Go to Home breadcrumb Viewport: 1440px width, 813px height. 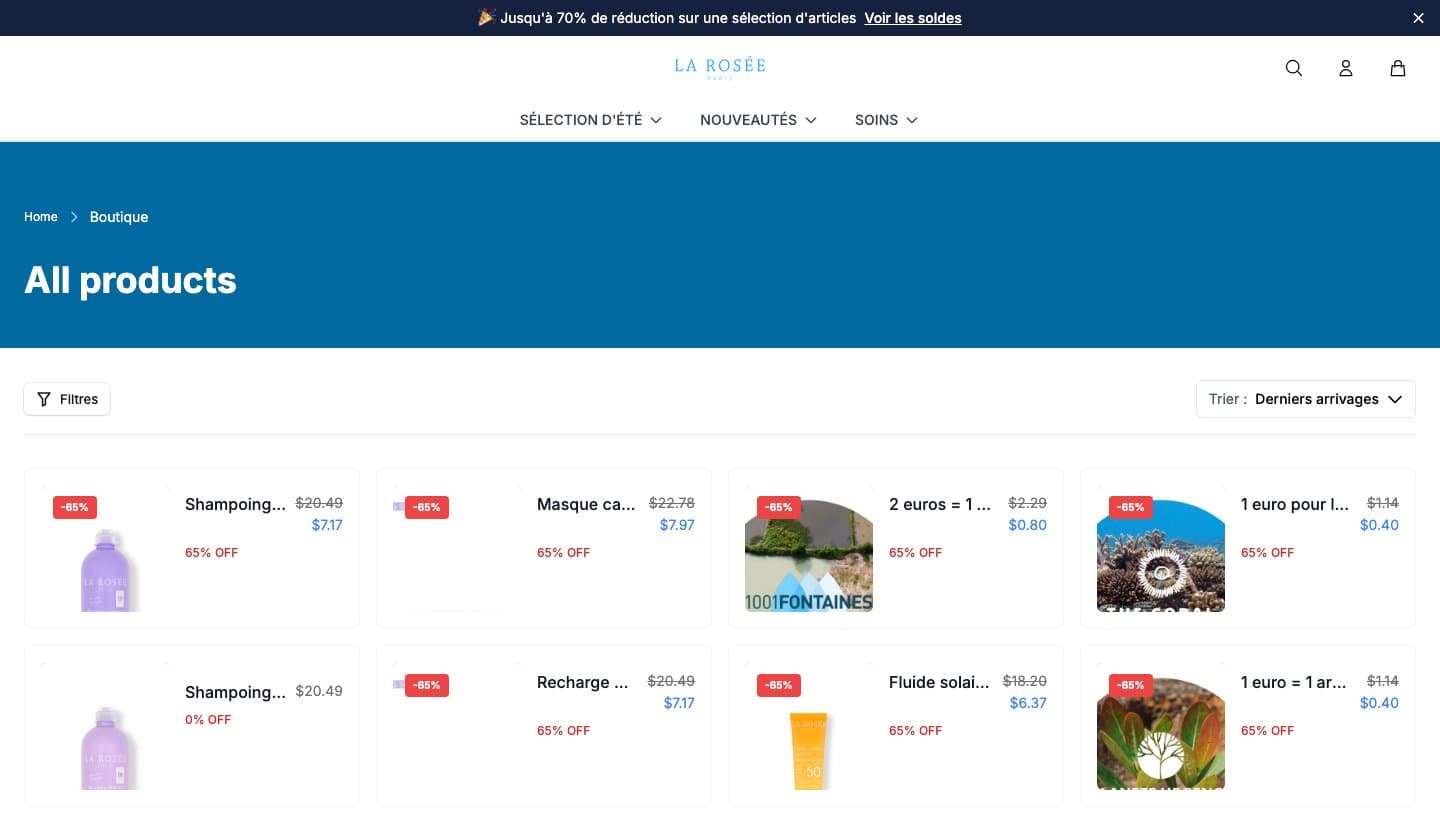point(41,217)
